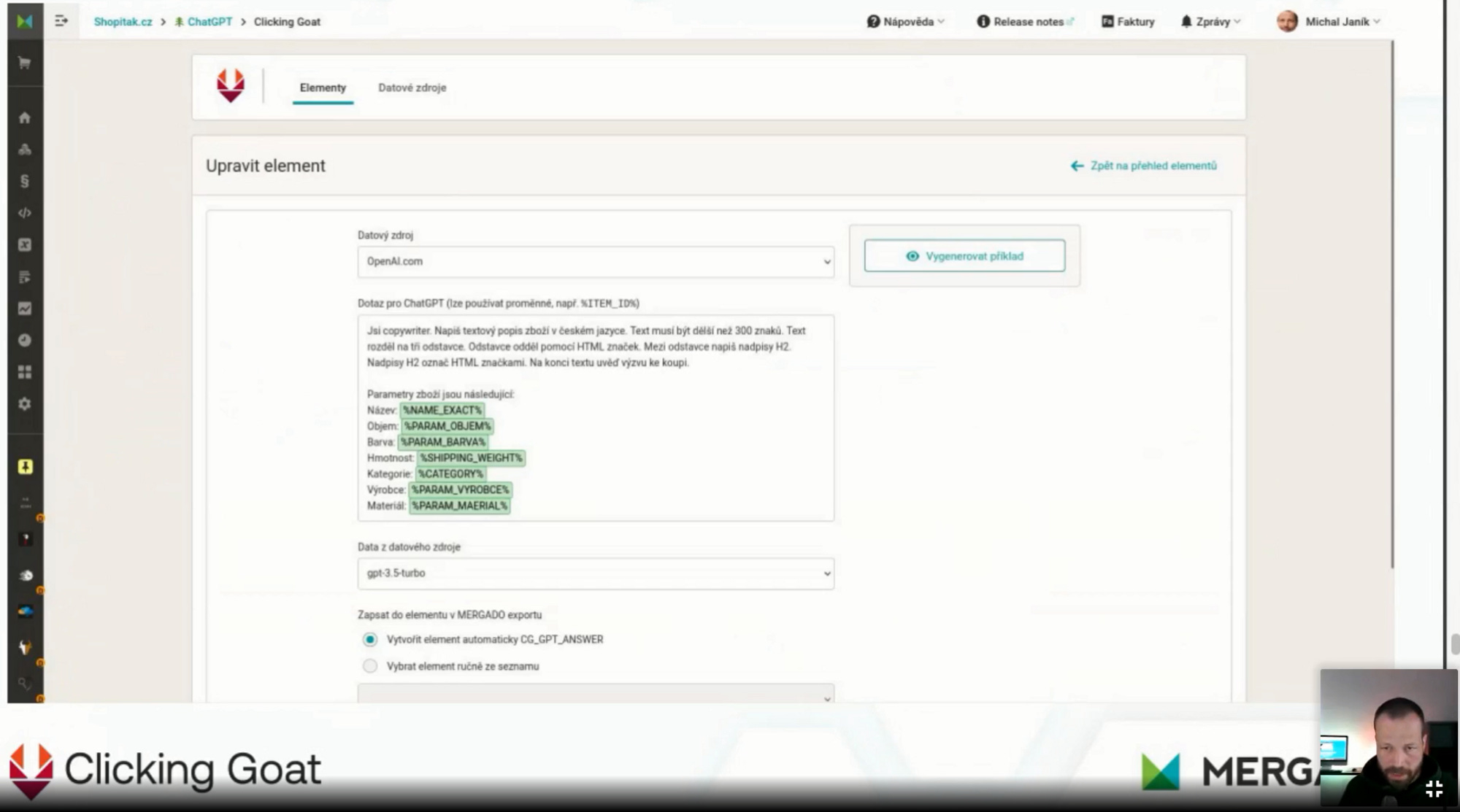Open the shopping cart sidebar icon
This screenshot has height=812, width=1460.
[x=24, y=63]
